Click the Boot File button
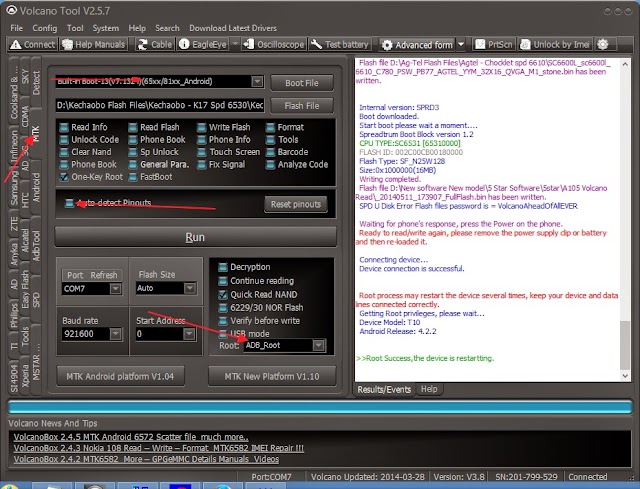The width and height of the screenshot is (640, 489). [302, 83]
